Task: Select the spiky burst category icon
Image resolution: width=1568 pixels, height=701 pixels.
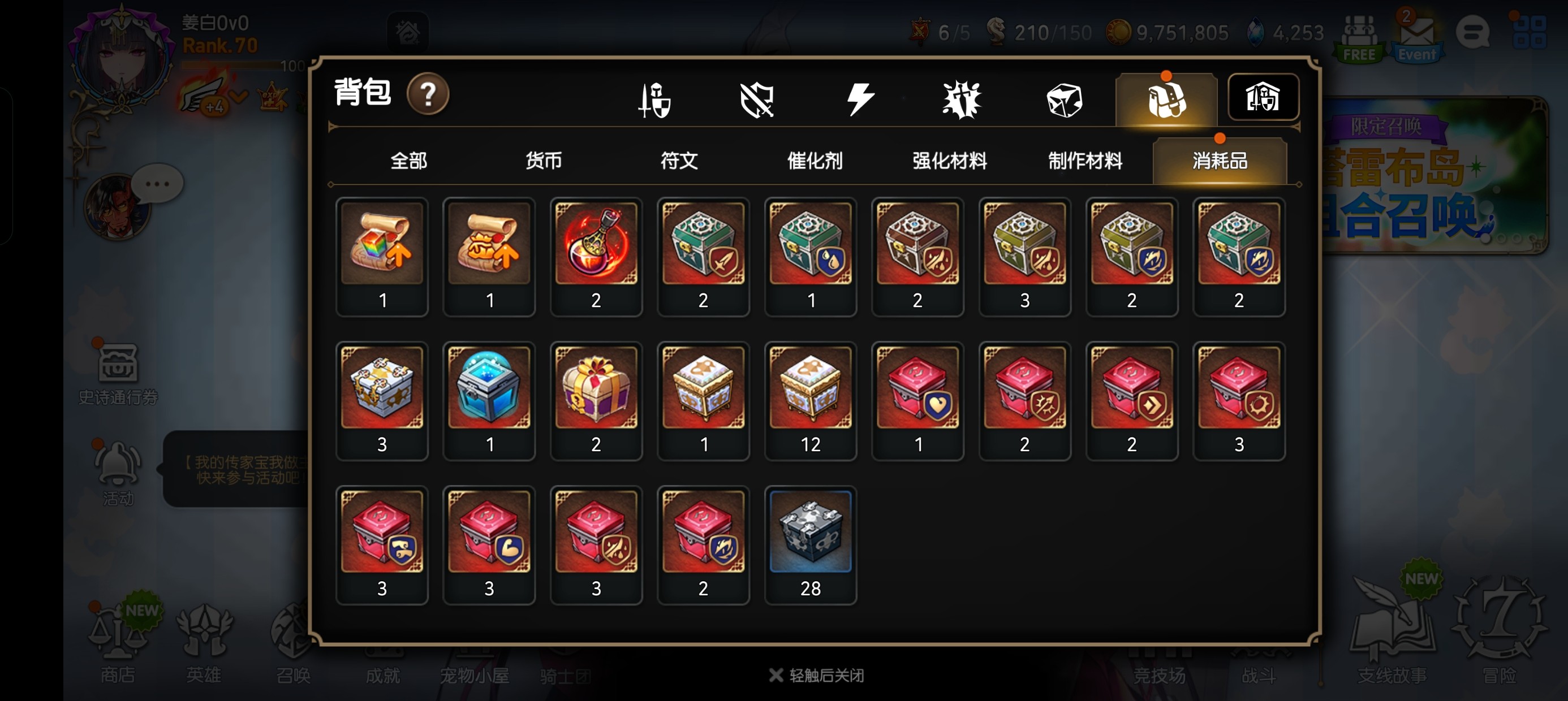Action: (962, 100)
